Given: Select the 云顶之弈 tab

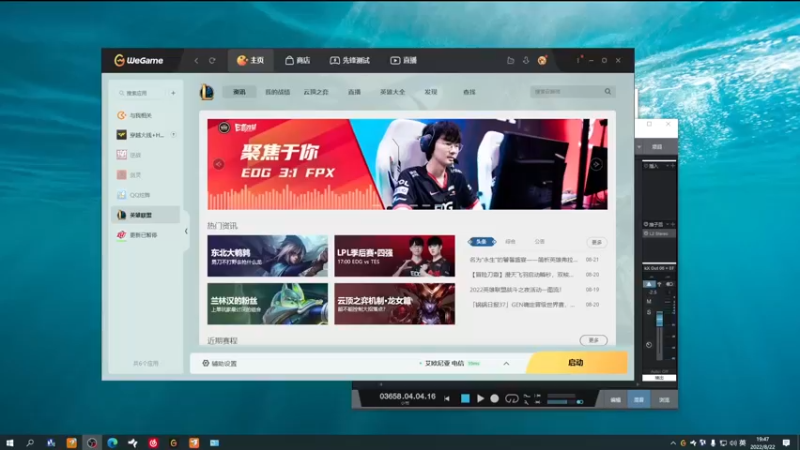Looking at the screenshot, I should [x=316, y=92].
